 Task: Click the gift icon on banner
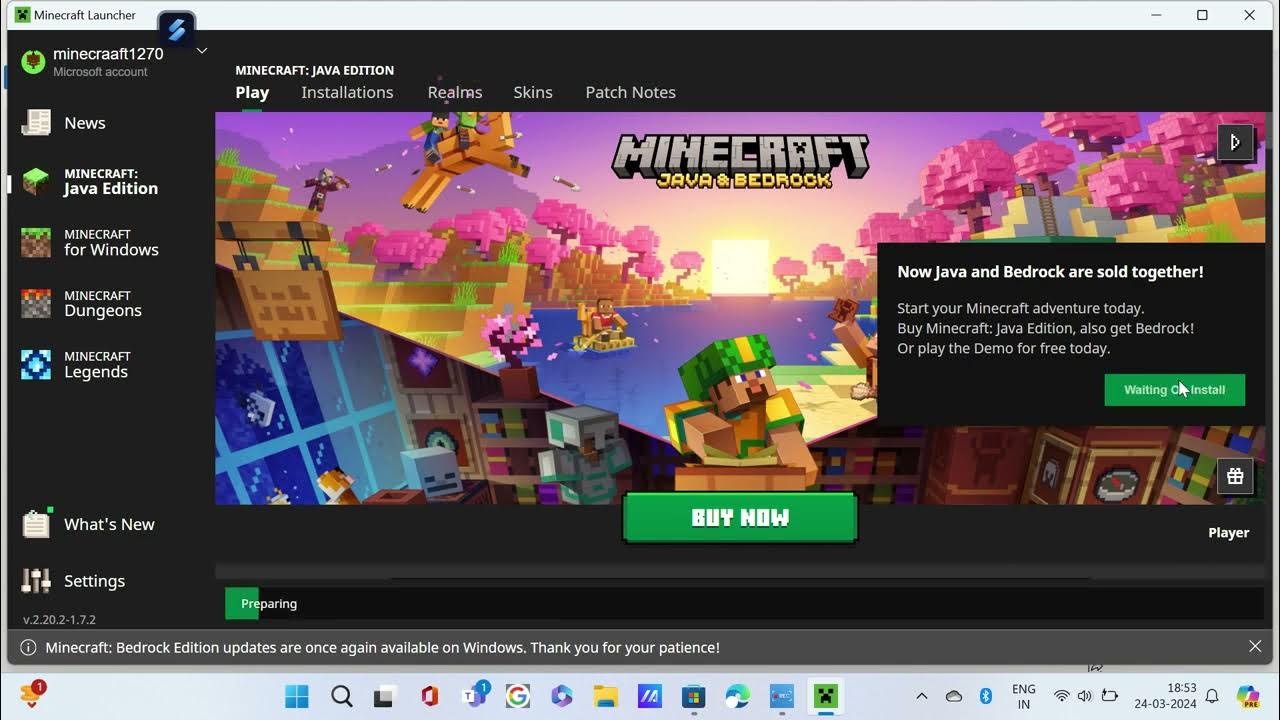1235,476
